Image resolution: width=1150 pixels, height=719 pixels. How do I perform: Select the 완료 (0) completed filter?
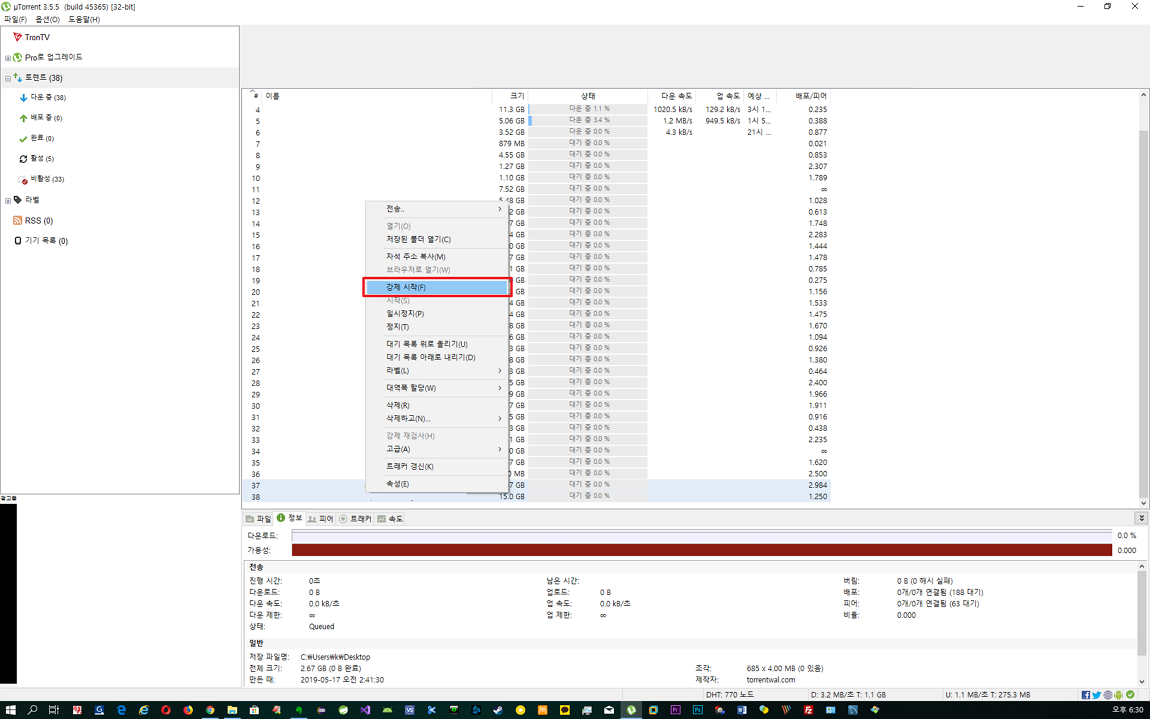36,139
